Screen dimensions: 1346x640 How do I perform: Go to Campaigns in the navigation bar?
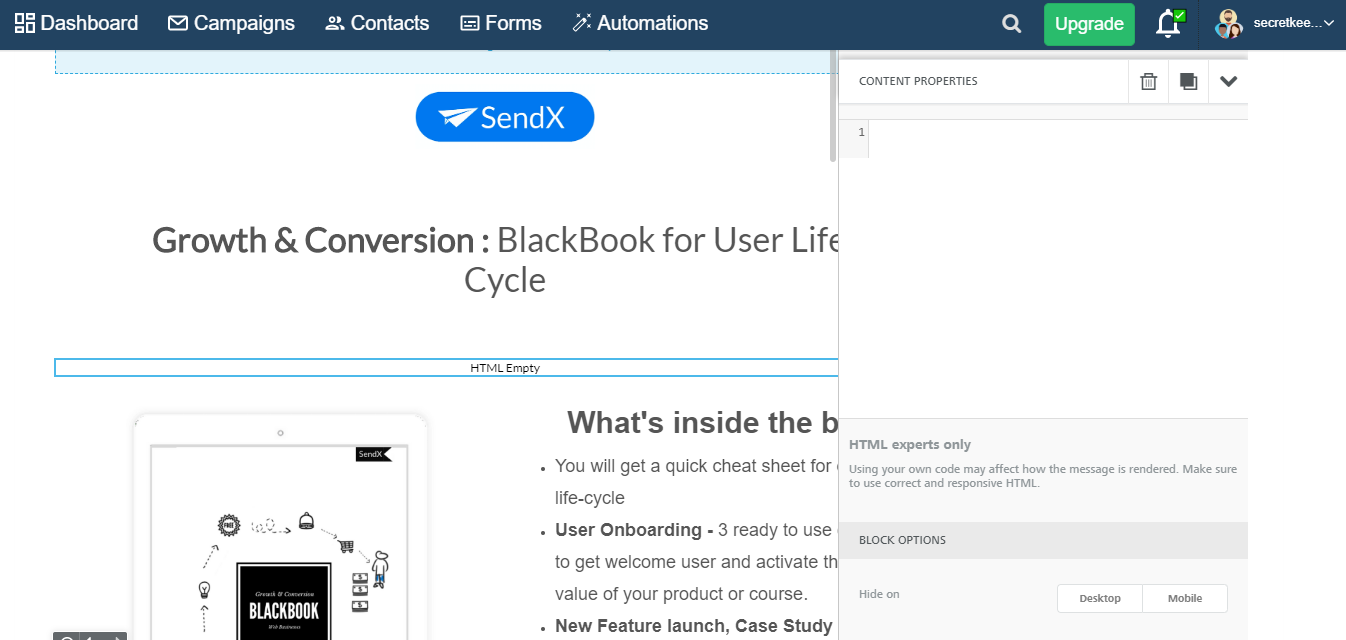coord(231,23)
